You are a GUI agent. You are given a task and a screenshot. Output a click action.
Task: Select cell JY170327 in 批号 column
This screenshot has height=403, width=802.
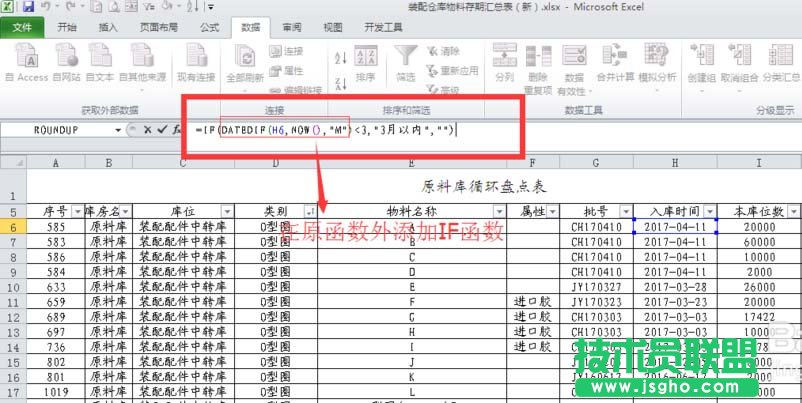pos(596,287)
